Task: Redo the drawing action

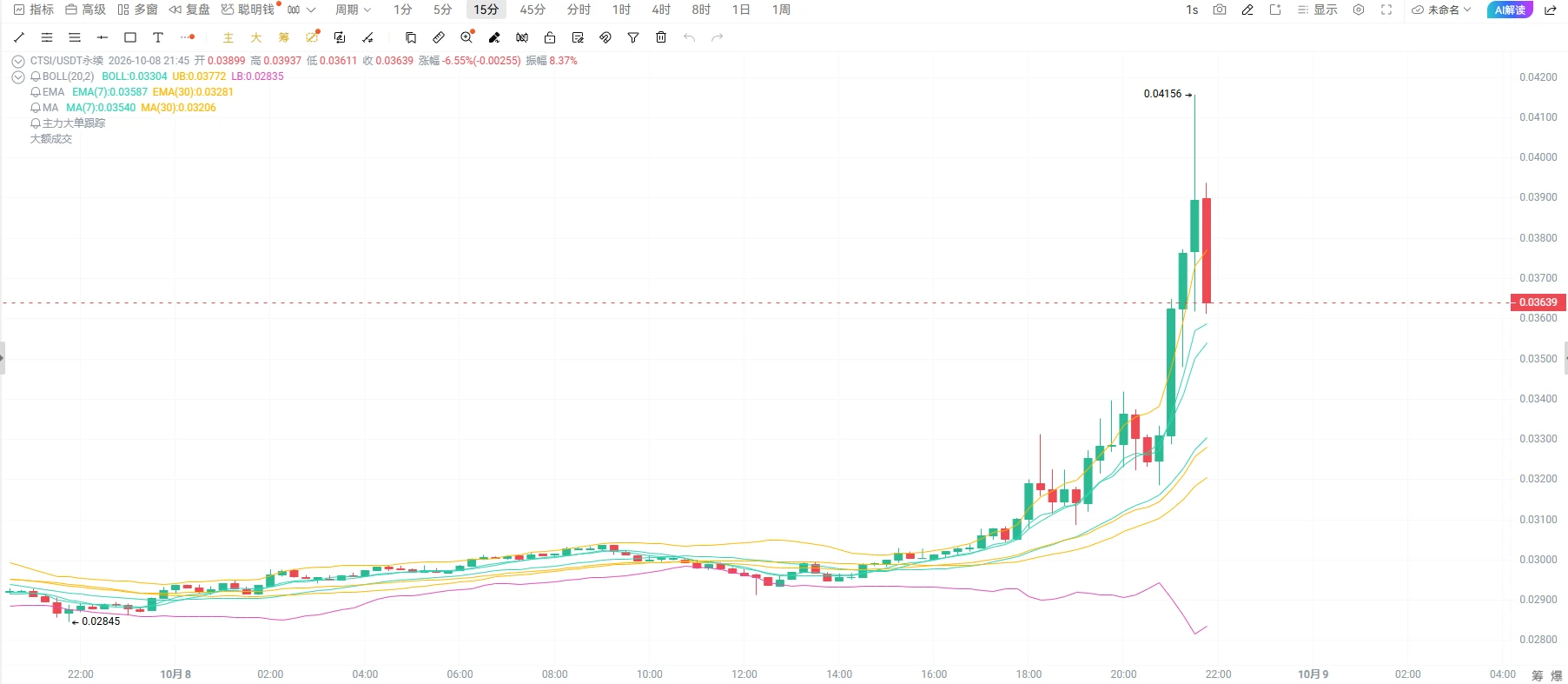Action: point(717,37)
